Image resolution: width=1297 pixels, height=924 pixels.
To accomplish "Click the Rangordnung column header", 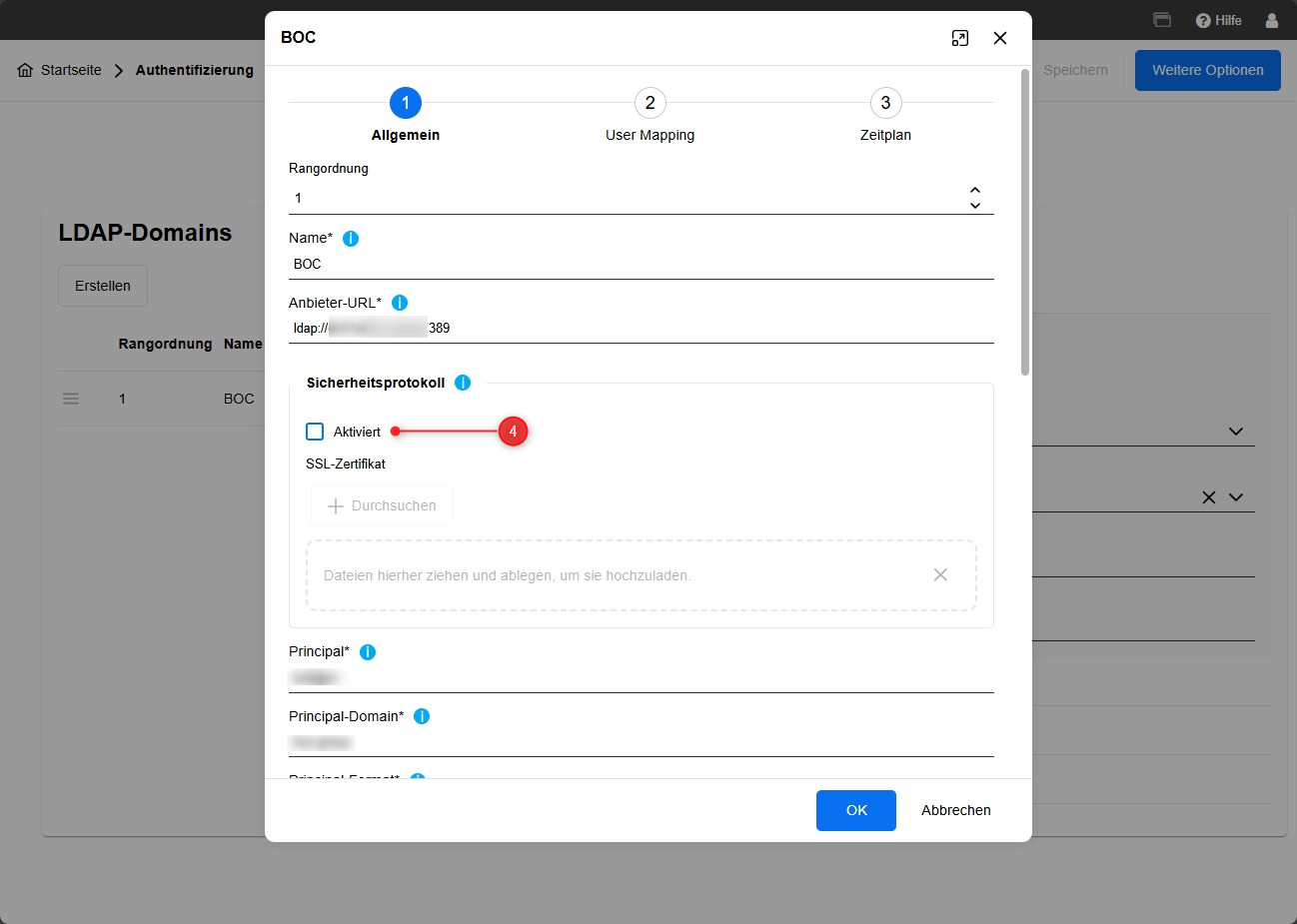I will point(165,344).
